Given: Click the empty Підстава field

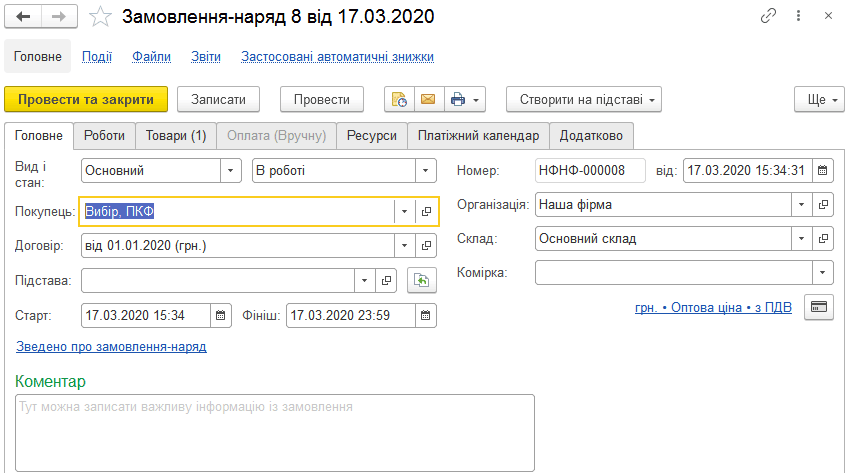Looking at the screenshot, I should [x=218, y=281].
